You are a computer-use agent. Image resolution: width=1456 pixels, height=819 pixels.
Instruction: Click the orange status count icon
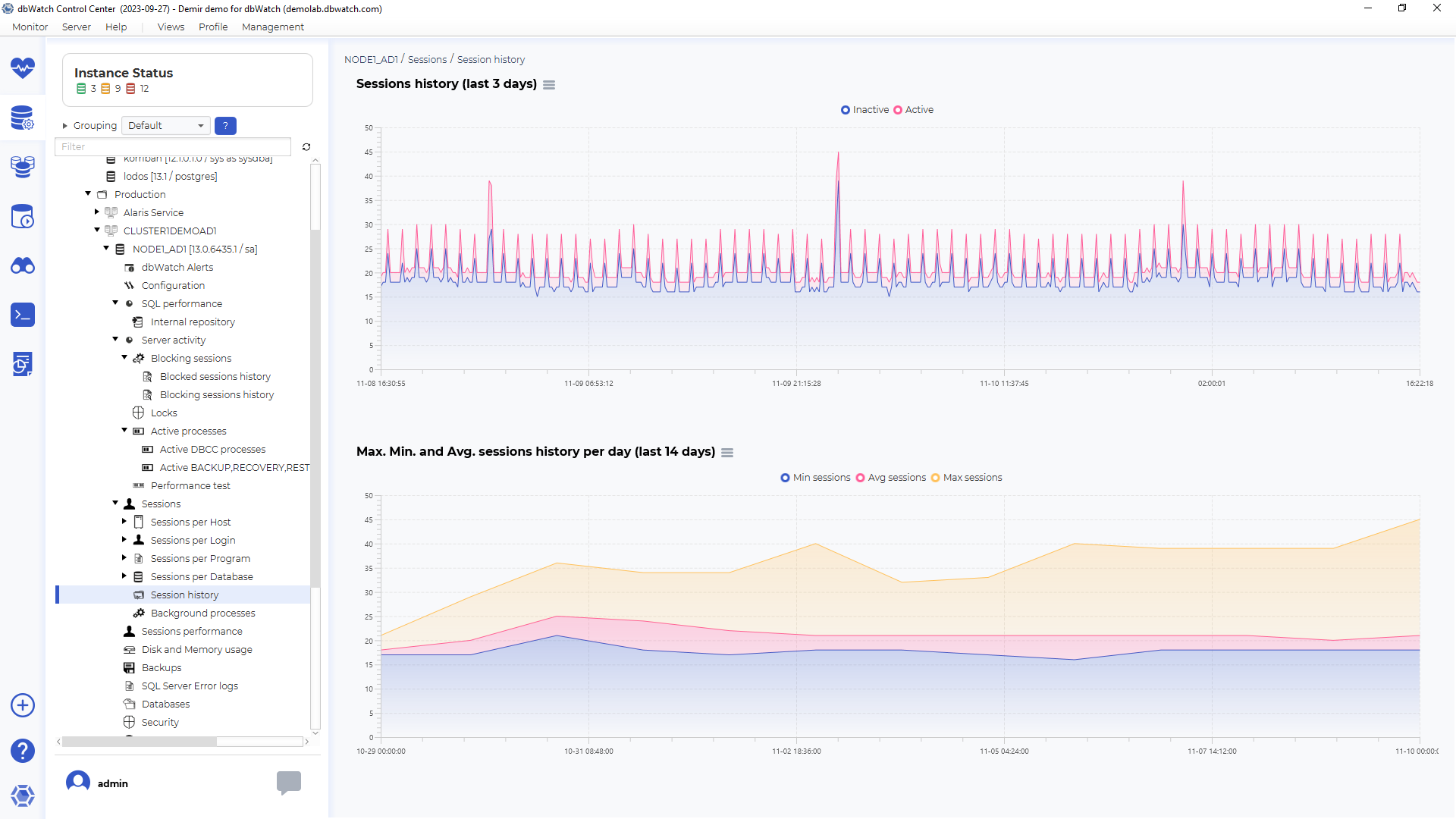pos(105,89)
